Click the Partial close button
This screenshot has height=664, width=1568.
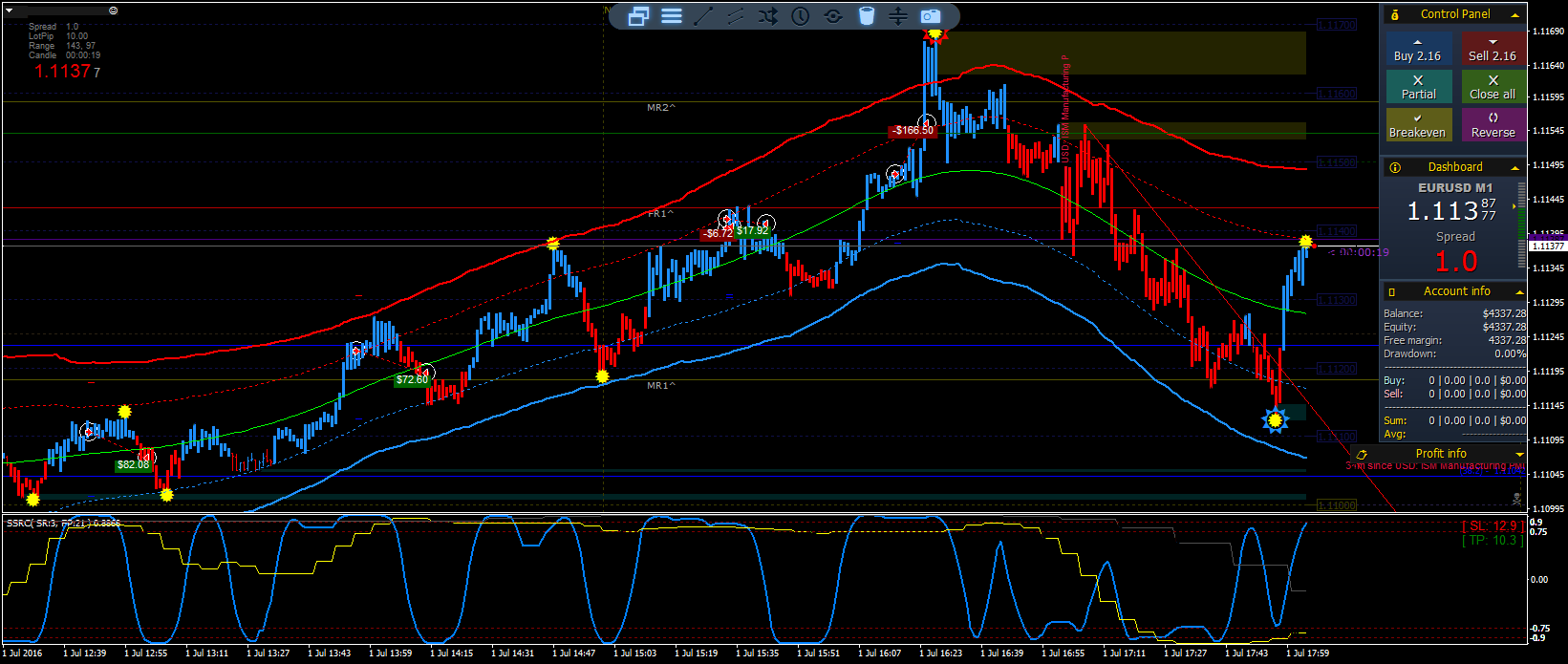(1418, 87)
